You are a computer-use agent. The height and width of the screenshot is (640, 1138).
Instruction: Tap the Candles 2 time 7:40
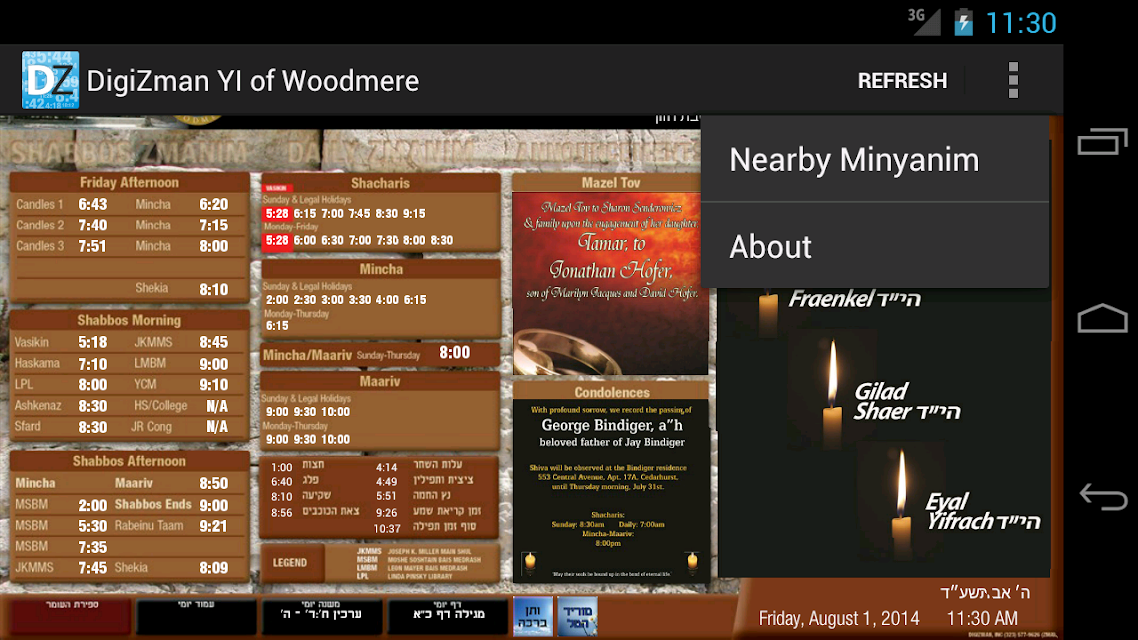92,226
